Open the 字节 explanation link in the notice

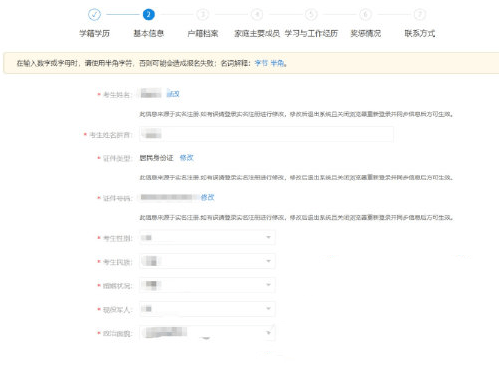261,63
